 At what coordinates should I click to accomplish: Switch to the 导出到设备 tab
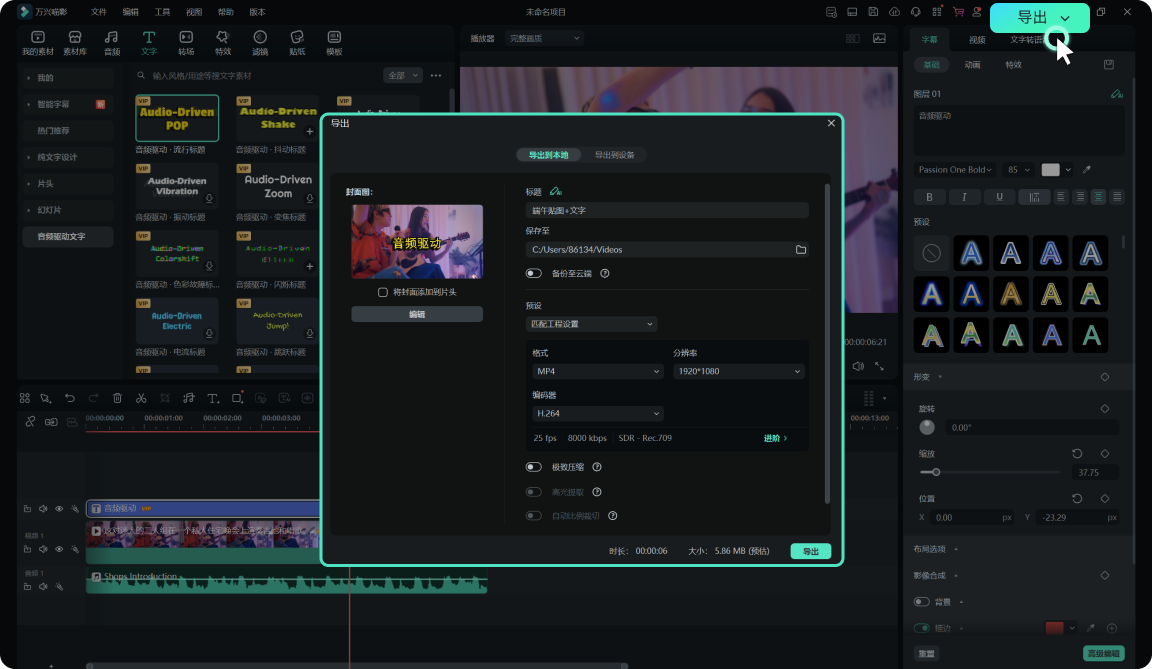(x=614, y=155)
